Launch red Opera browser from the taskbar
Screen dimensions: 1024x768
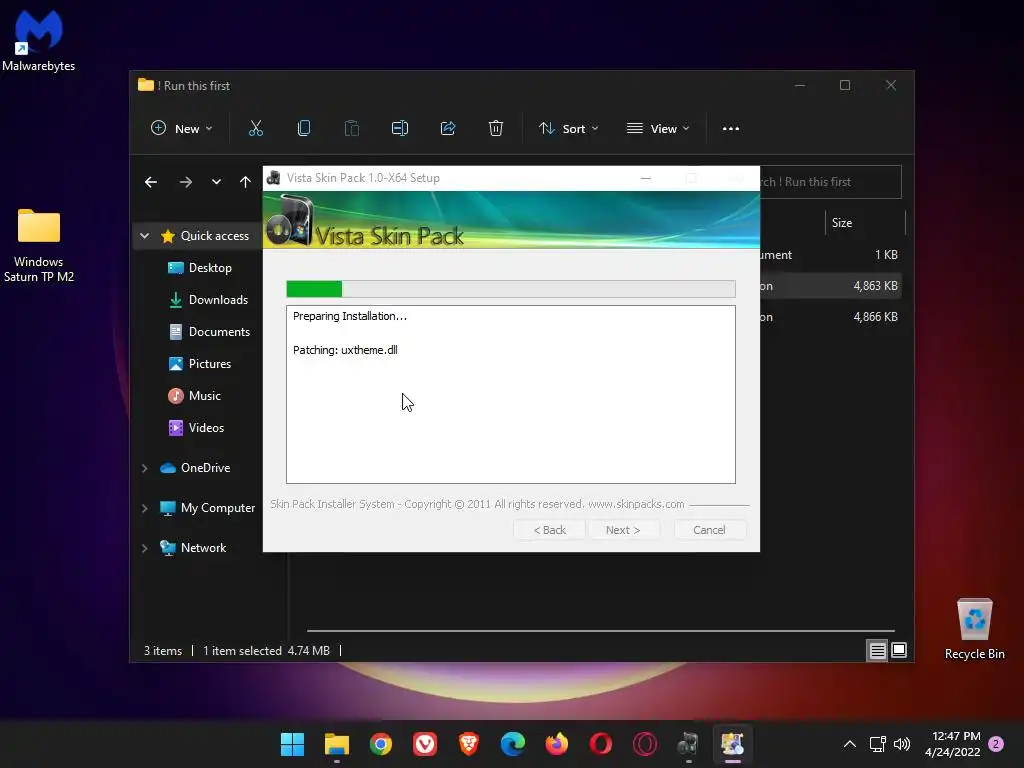(x=601, y=744)
